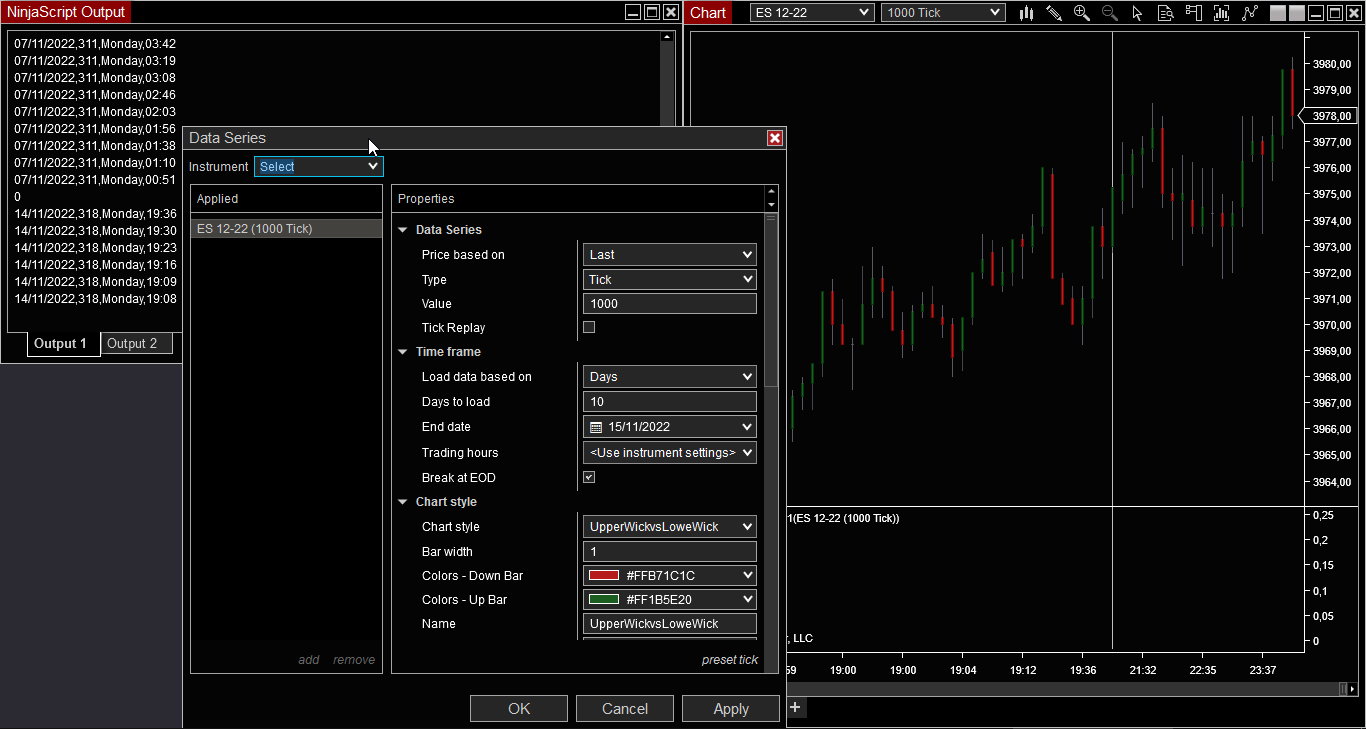Viewport: 1366px width, 729px height.
Task: Click the 0,25 indicator axis label
Action: click(1322, 515)
